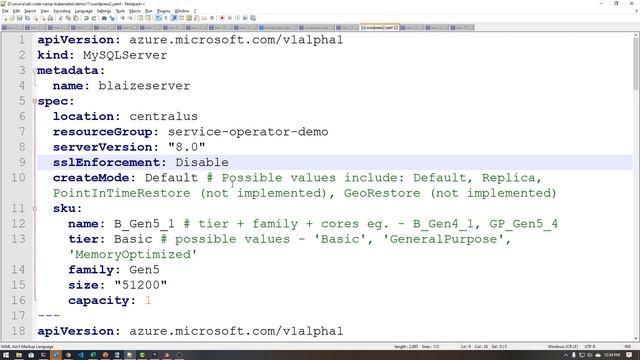Click the Open file toolbar icon

pyautogui.click(x=12, y=18)
